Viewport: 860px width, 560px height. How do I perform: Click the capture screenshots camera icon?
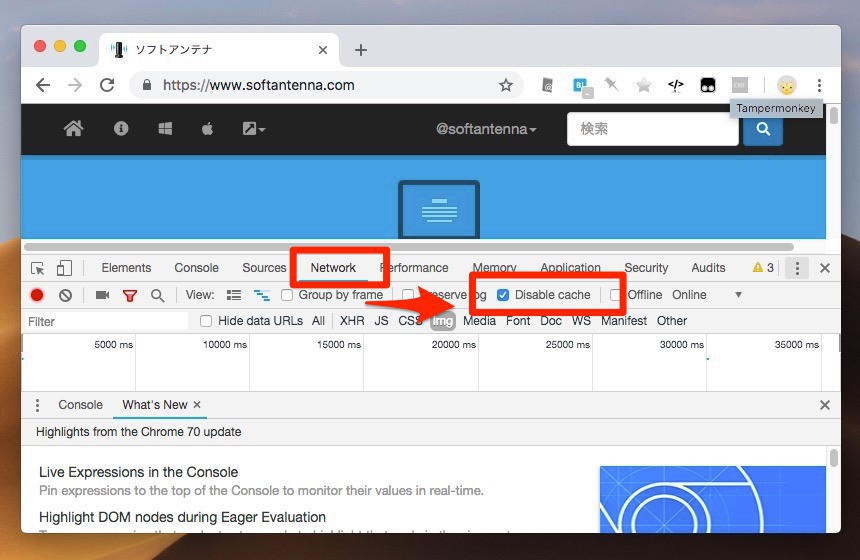pos(102,295)
